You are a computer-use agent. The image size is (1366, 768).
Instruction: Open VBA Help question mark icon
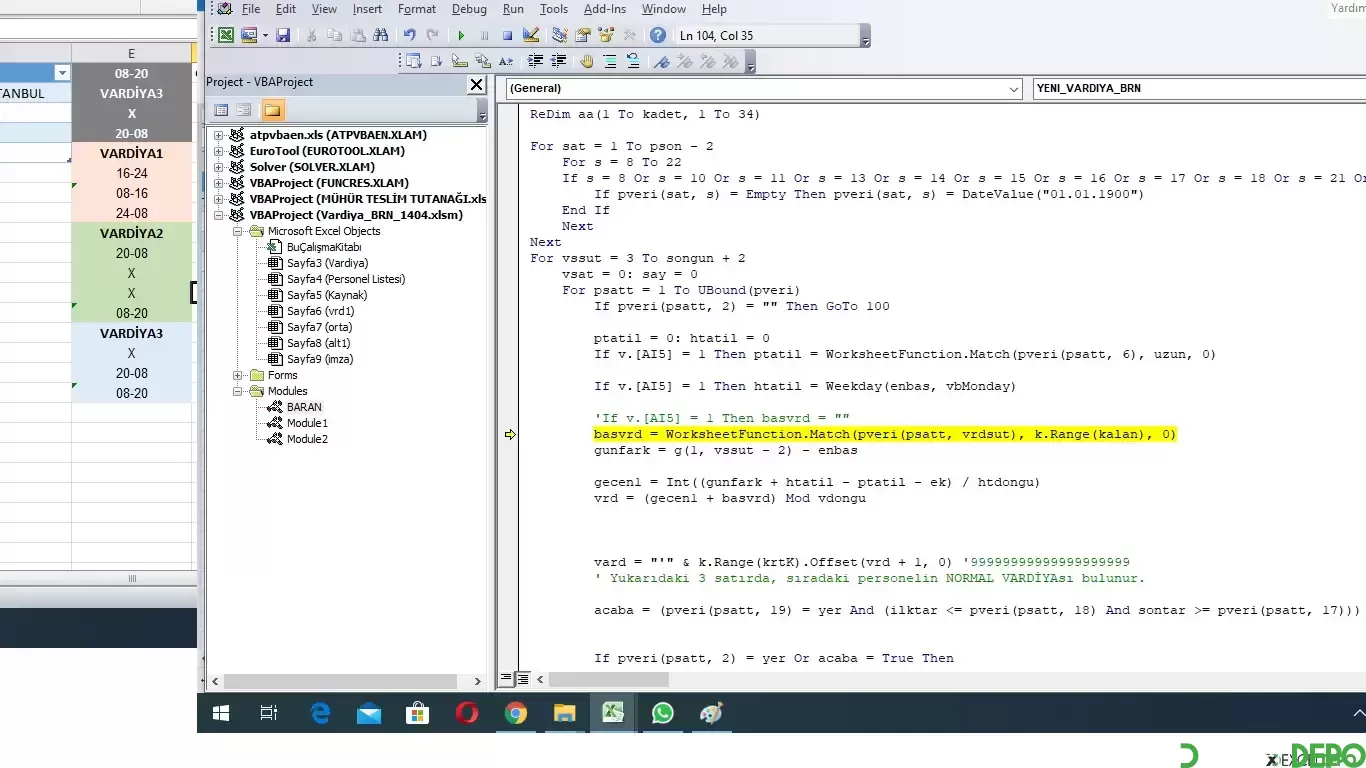(x=657, y=35)
